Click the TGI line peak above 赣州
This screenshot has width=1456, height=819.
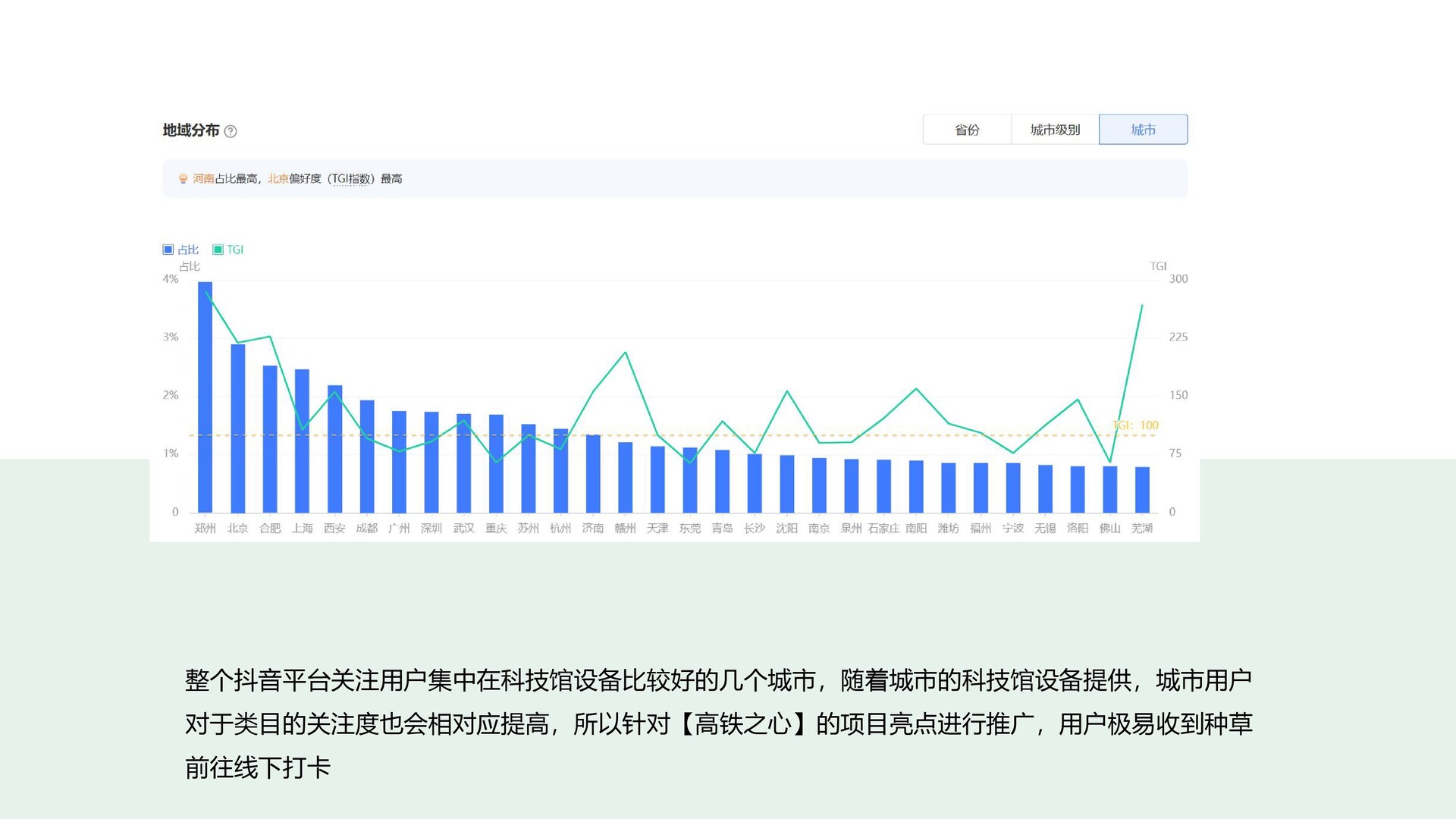(625, 353)
